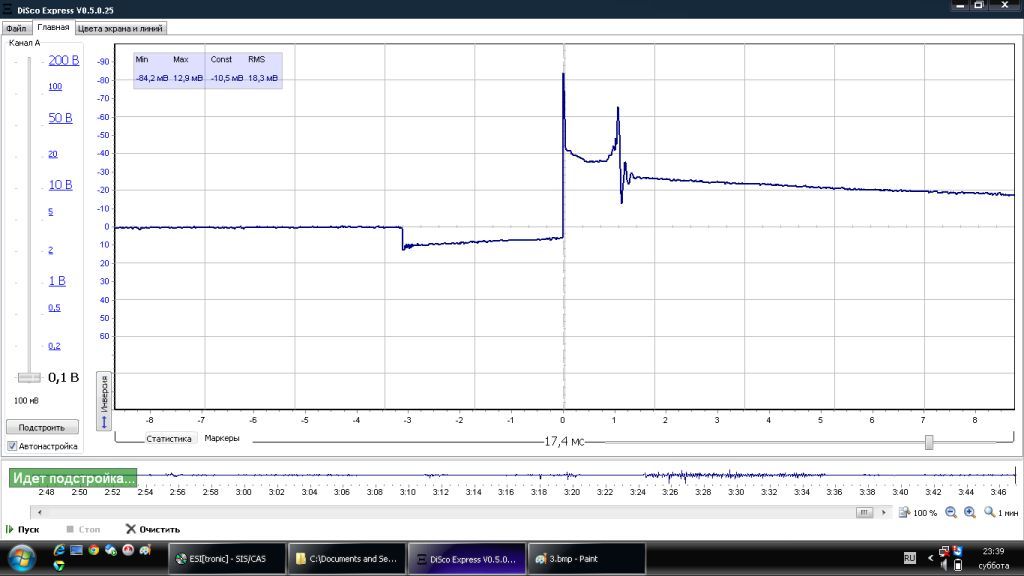Click the zoom out magnifier icon
The width and height of the screenshot is (1024, 576).
click(x=951, y=513)
